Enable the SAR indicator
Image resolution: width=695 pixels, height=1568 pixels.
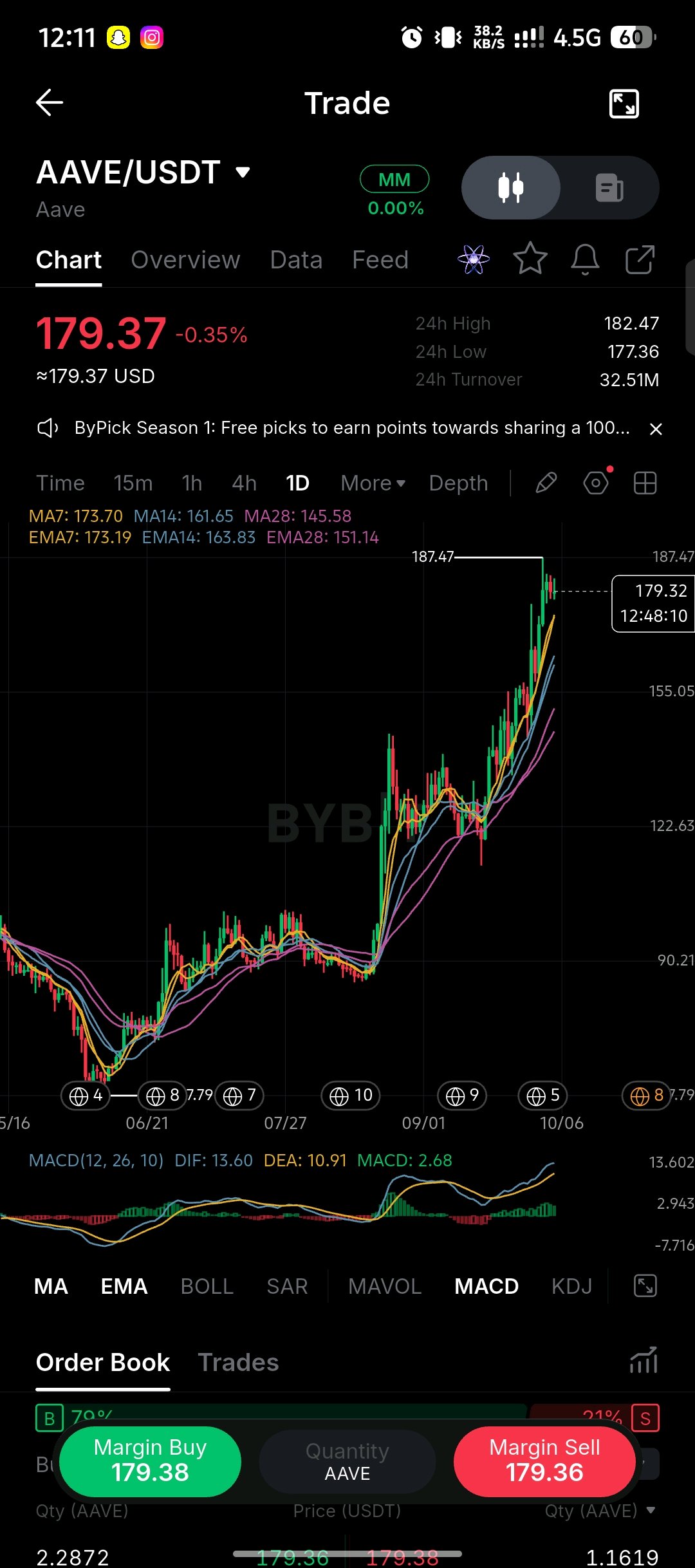click(x=287, y=1286)
